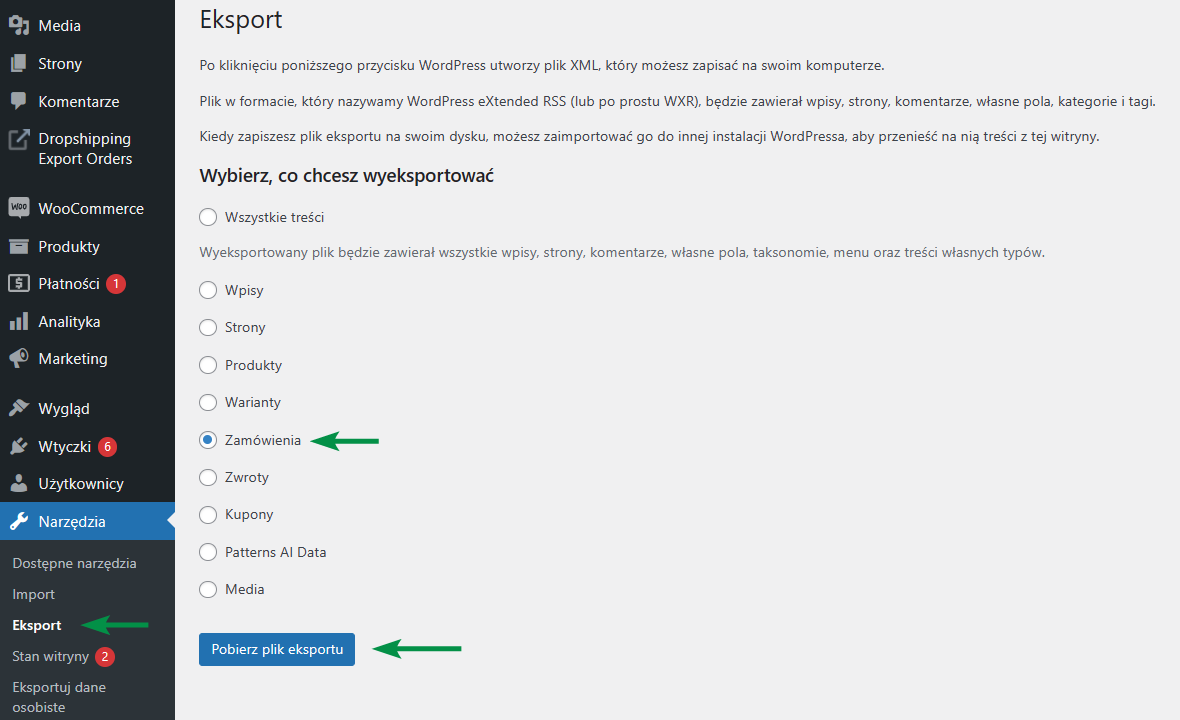The width and height of the screenshot is (1180, 720).
Task: Click the Komentarze speech bubble icon
Action: 19,101
